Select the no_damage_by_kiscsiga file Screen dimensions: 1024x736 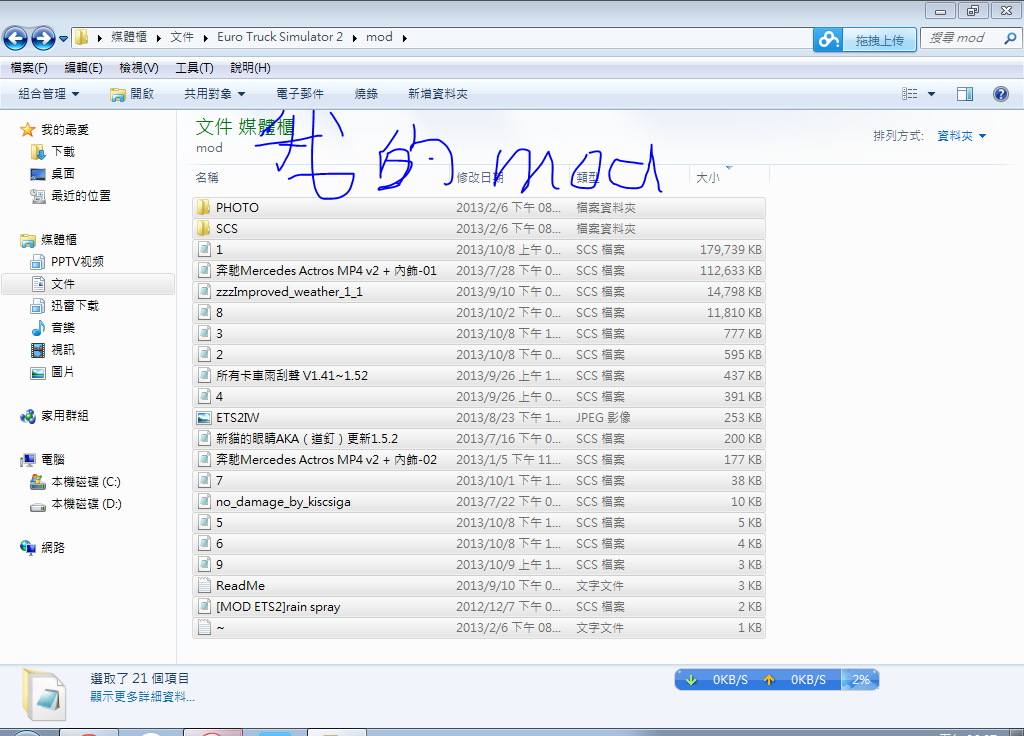pyautogui.click(x=479, y=502)
